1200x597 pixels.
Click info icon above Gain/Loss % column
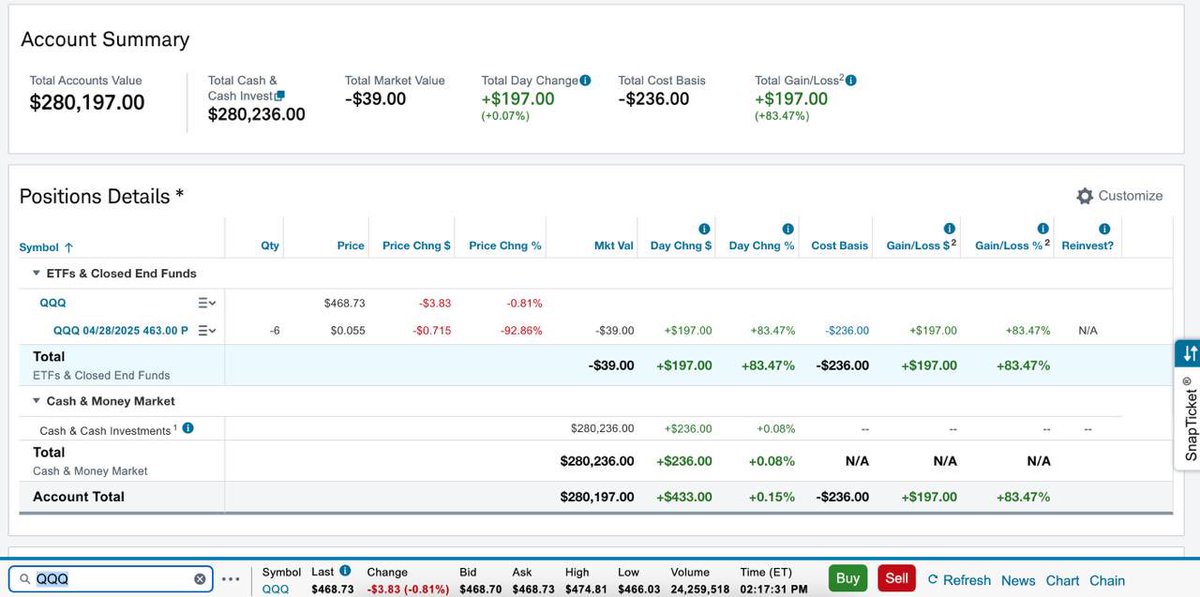(1043, 229)
